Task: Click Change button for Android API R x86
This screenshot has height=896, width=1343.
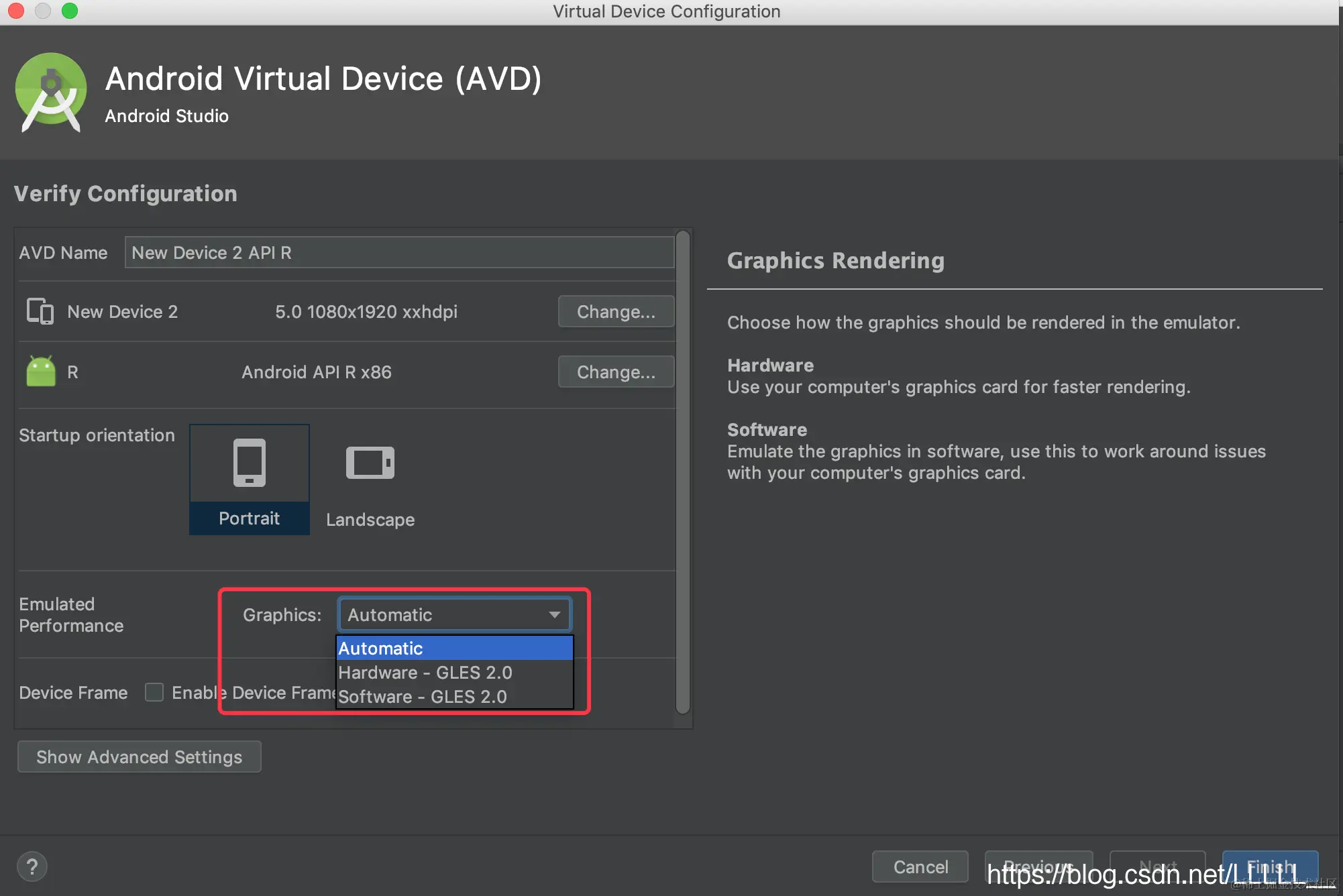Action: click(x=615, y=372)
